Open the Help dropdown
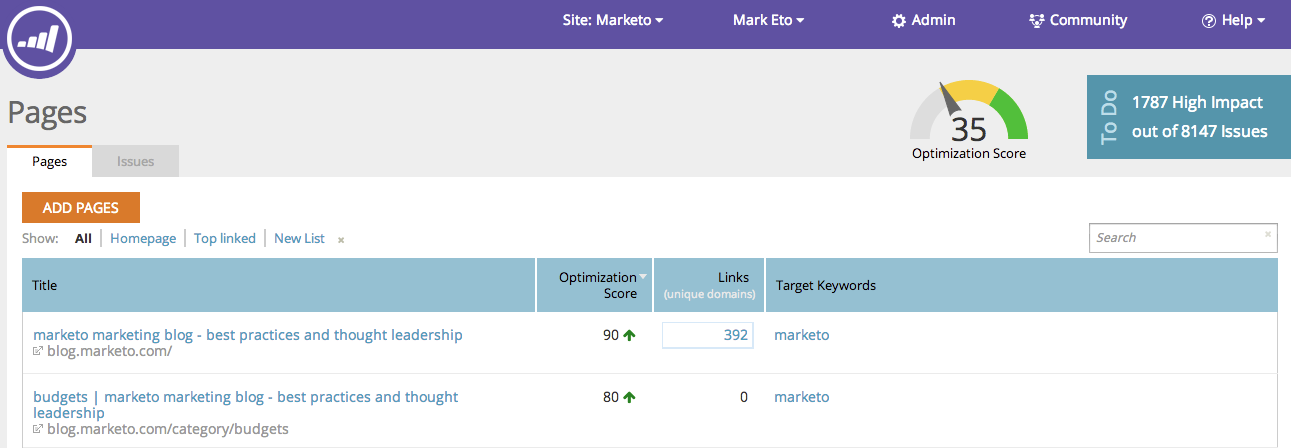The width and height of the screenshot is (1291, 448). (1234, 20)
